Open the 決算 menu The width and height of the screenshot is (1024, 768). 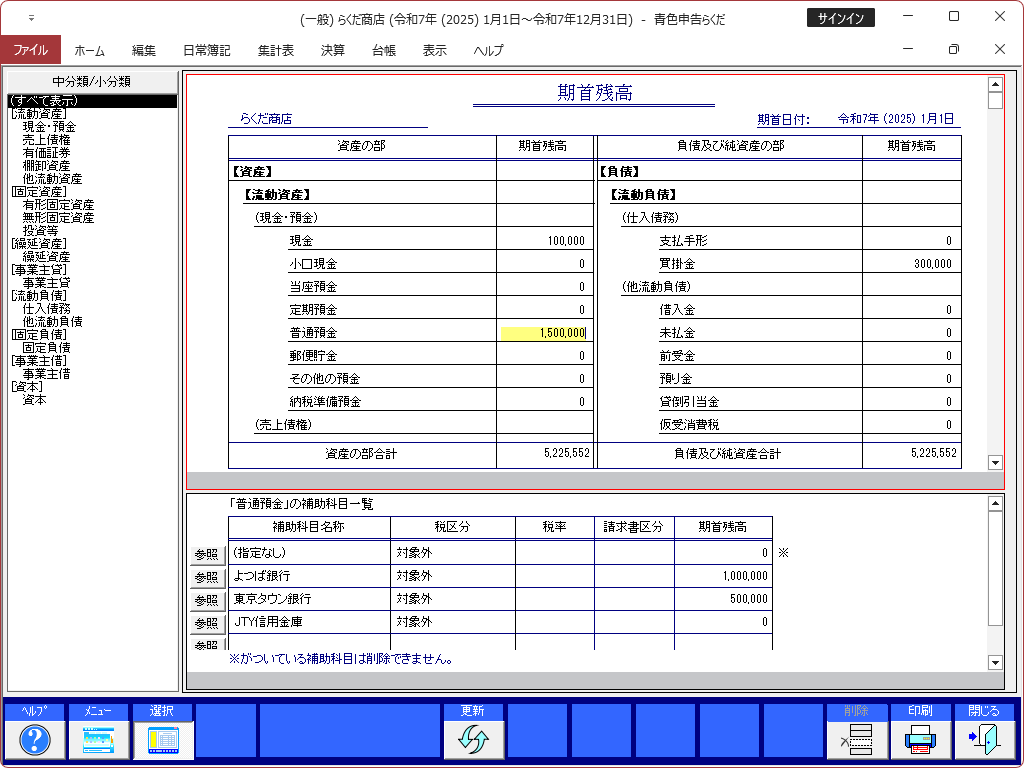pos(333,50)
